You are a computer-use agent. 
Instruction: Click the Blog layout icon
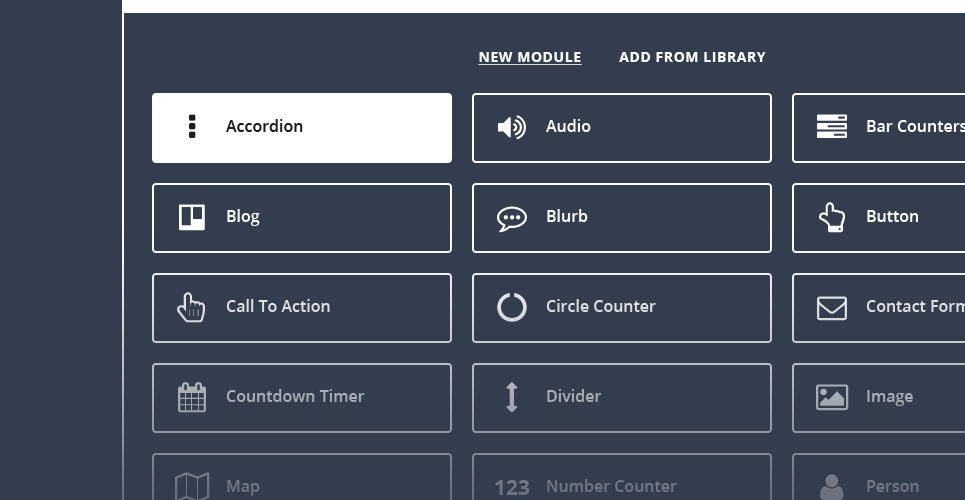[192, 217]
